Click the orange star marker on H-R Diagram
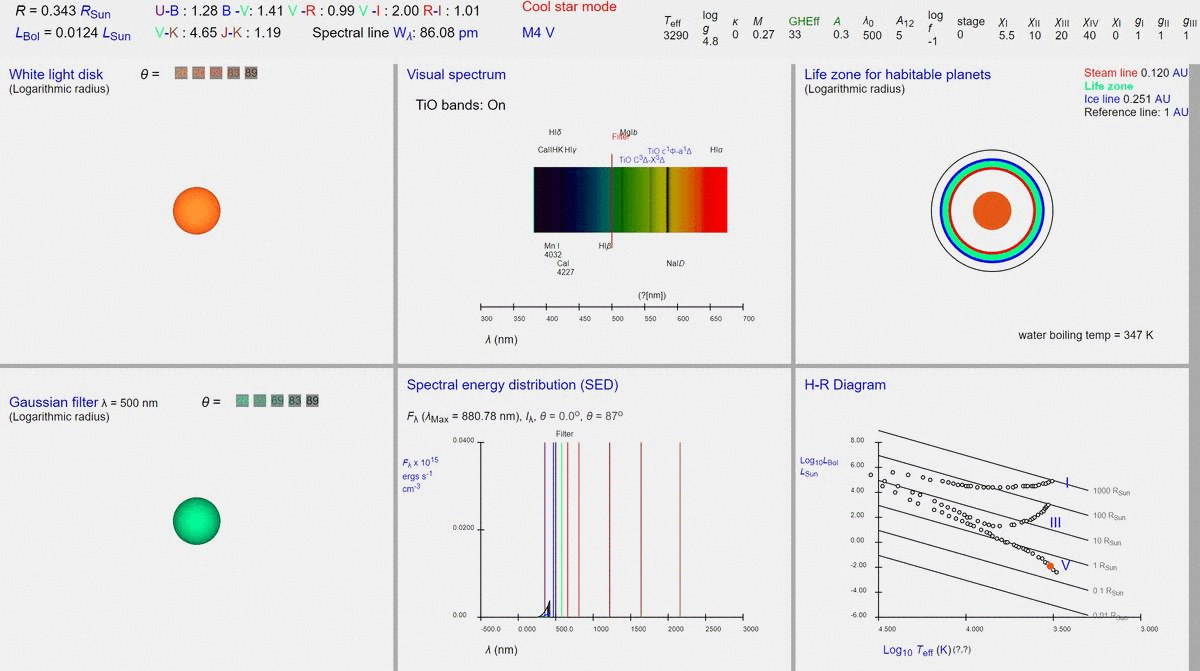The width and height of the screenshot is (1200, 671). tap(1050, 566)
